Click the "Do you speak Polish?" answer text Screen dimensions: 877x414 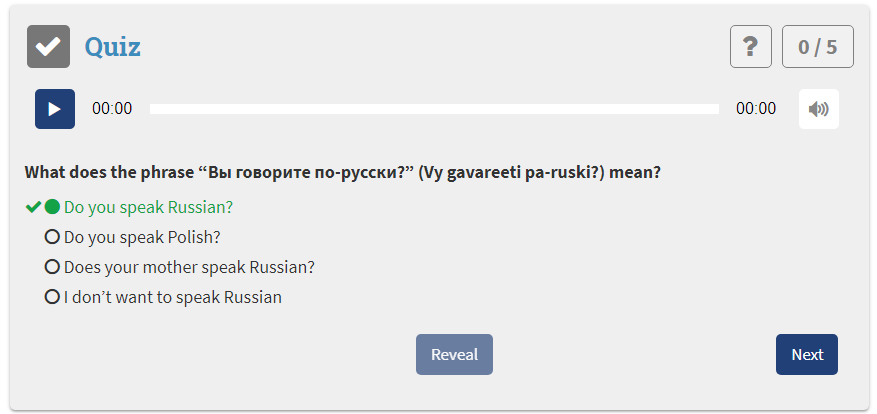pyautogui.click(x=142, y=238)
